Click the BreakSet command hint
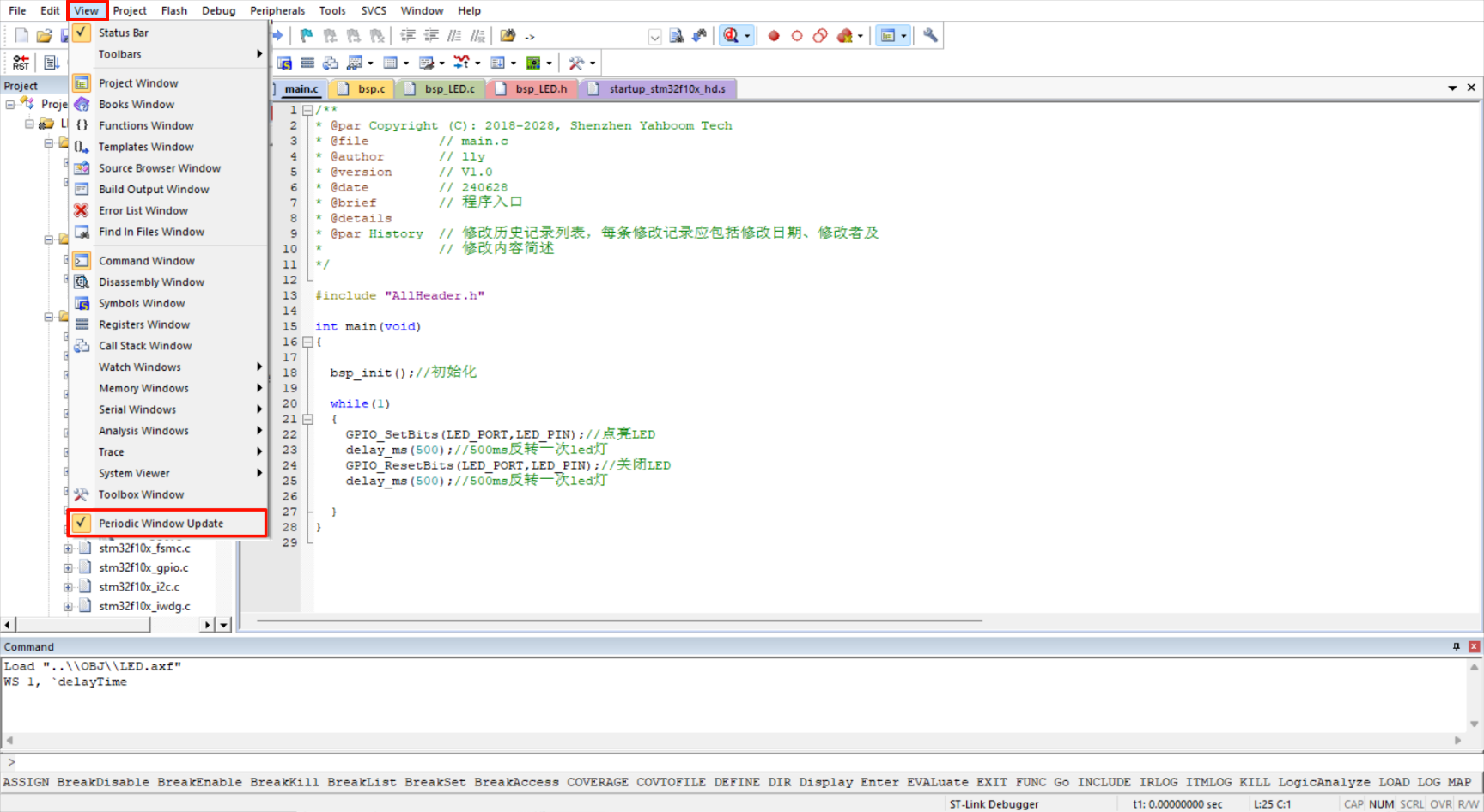The width and height of the screenshot is (1484, 812). (435, 782)
